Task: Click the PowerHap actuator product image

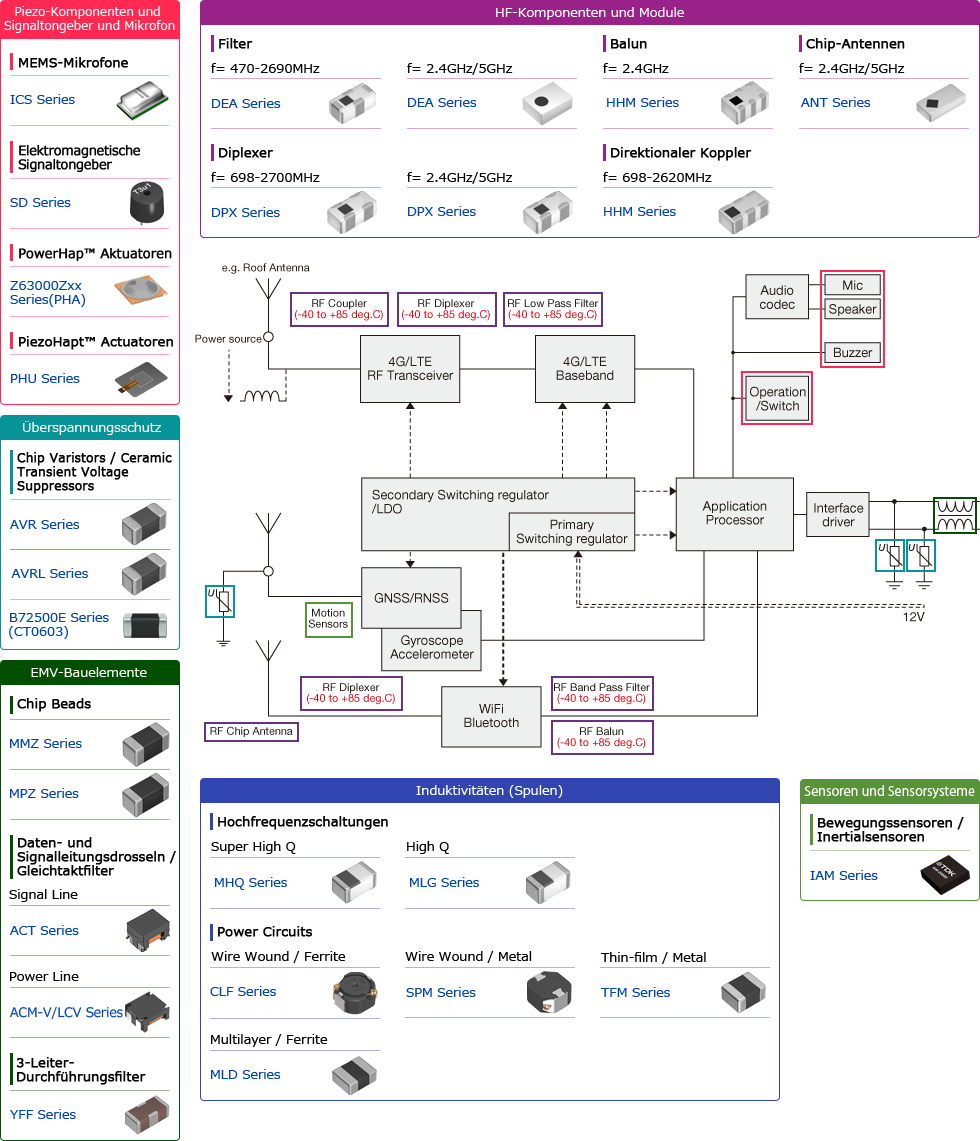Action: [x=143, y=291]
